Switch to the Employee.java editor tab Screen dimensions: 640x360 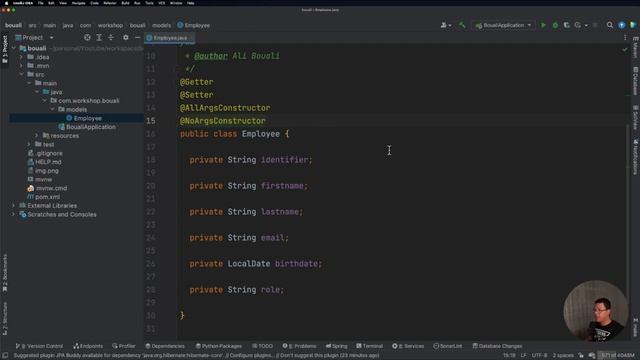pyautogui.click(x=170, y=38)
